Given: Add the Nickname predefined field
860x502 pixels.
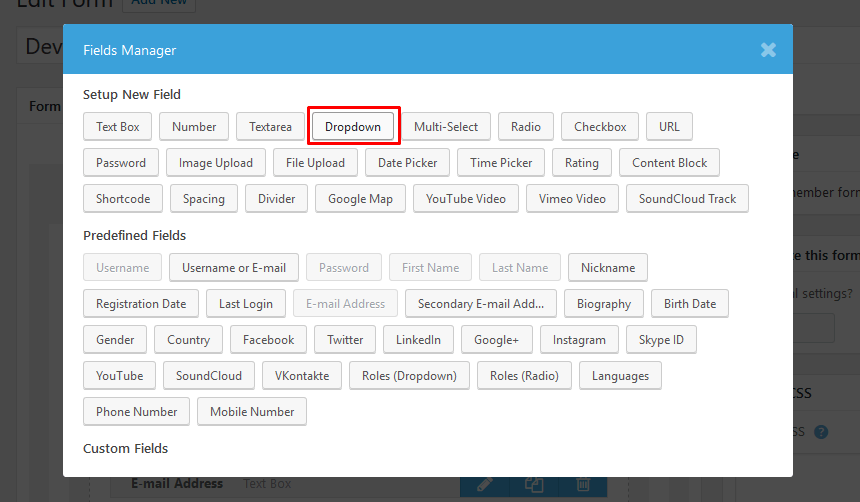Looking at the screenshot, I should pyautogui.click(x=608, y=268).
